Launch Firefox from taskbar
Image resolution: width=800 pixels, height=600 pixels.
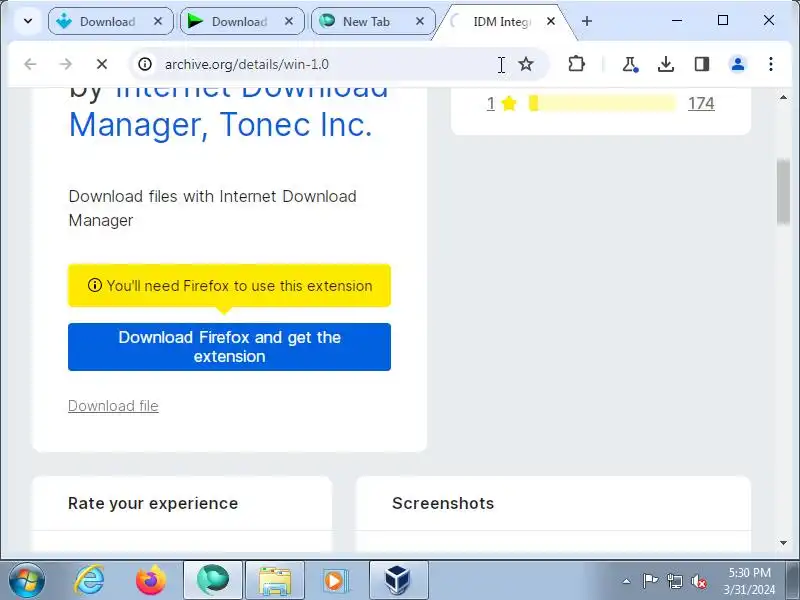(151, 581)
